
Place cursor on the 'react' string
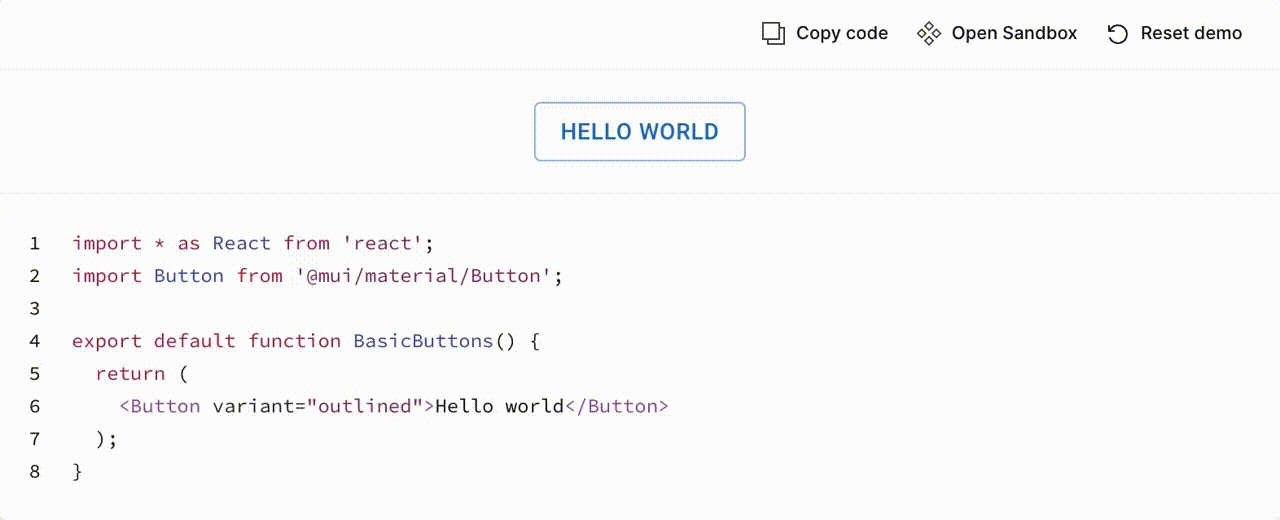coord(382,243)
